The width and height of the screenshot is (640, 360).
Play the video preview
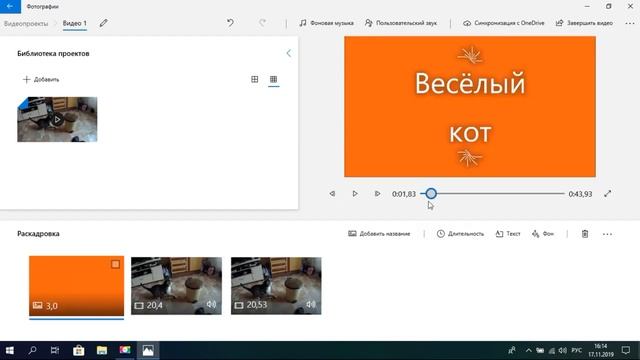click(x=355, y=194)
